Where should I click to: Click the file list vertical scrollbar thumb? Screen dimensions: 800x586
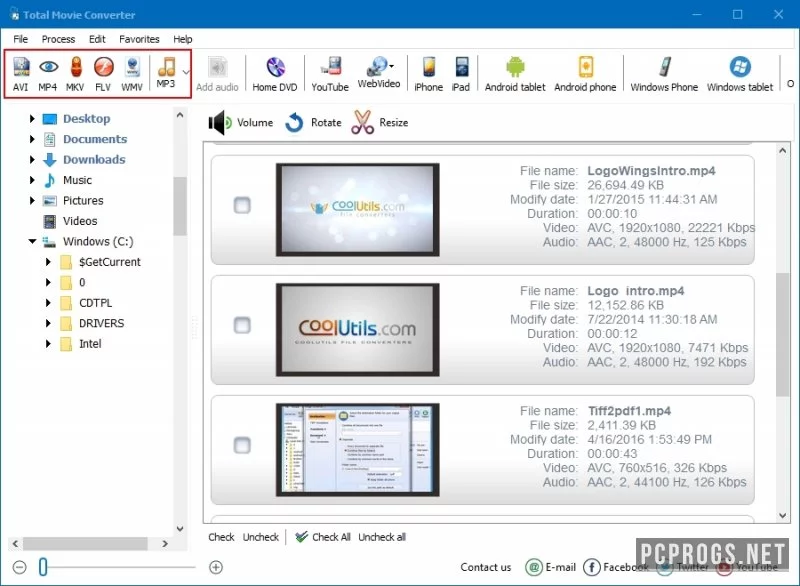783,335
